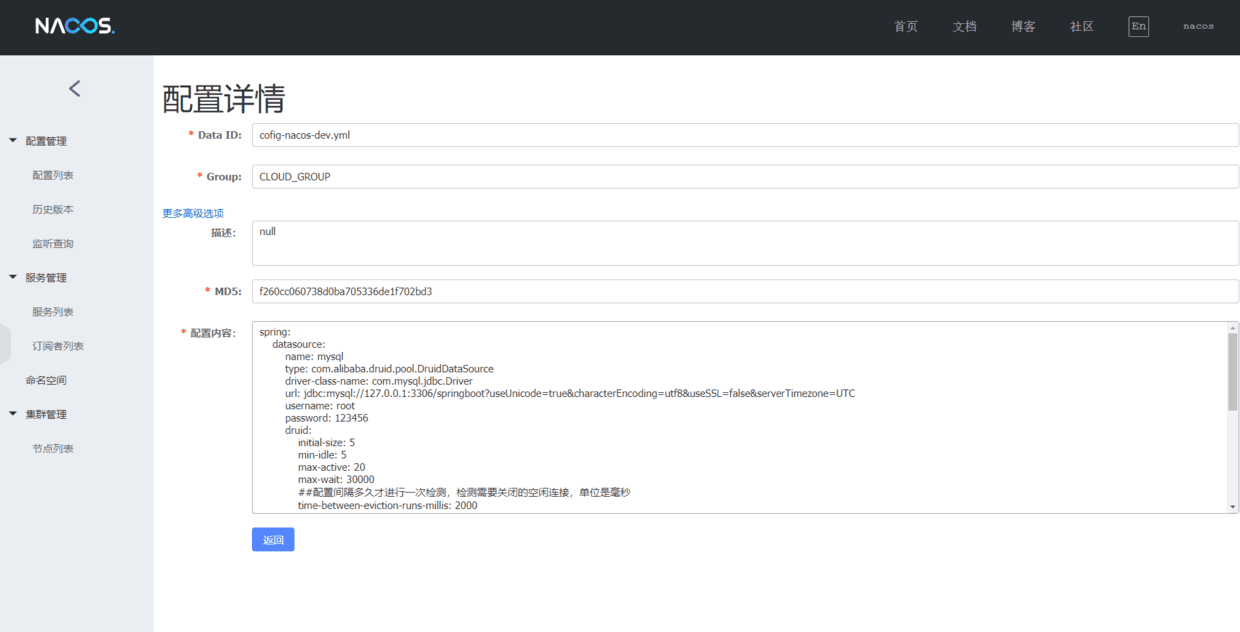Switch language with En button
Image resolution: width=1240 pixels, height=632 pixels.
click(x=1138, y=27)
